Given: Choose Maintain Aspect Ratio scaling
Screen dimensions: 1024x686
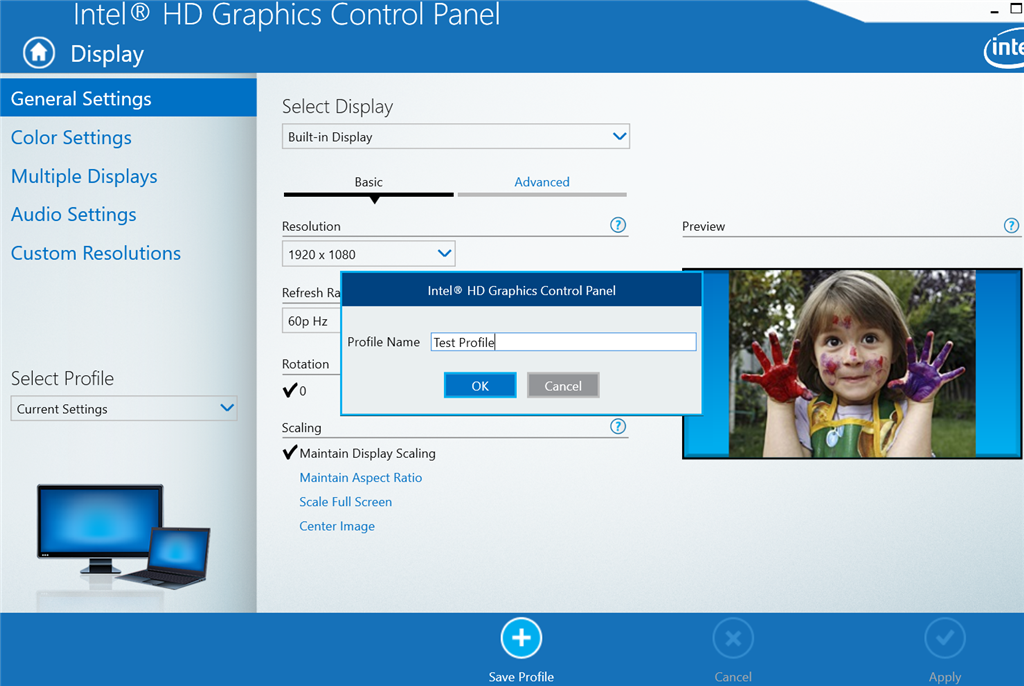Looking at the screenshot, I should tap(360, 478).
